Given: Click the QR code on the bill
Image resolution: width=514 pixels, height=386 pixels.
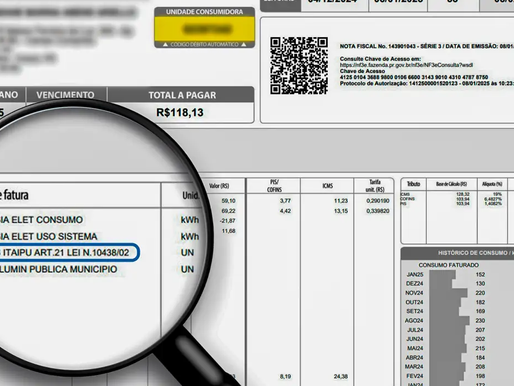Looking at the screenshot, I should pos(299,65).
